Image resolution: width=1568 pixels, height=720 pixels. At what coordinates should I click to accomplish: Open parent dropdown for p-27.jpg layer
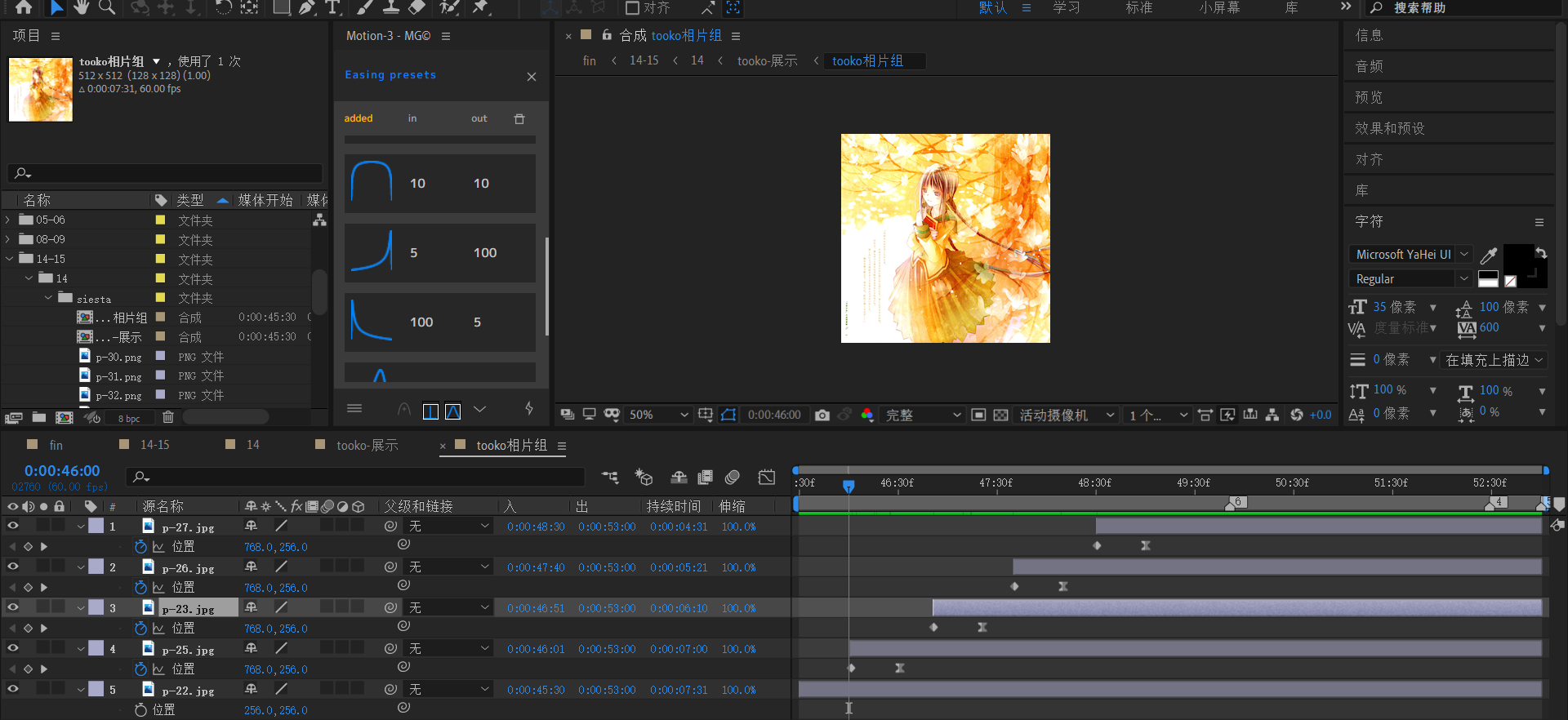pyautogui.click(x=448, y=527)
